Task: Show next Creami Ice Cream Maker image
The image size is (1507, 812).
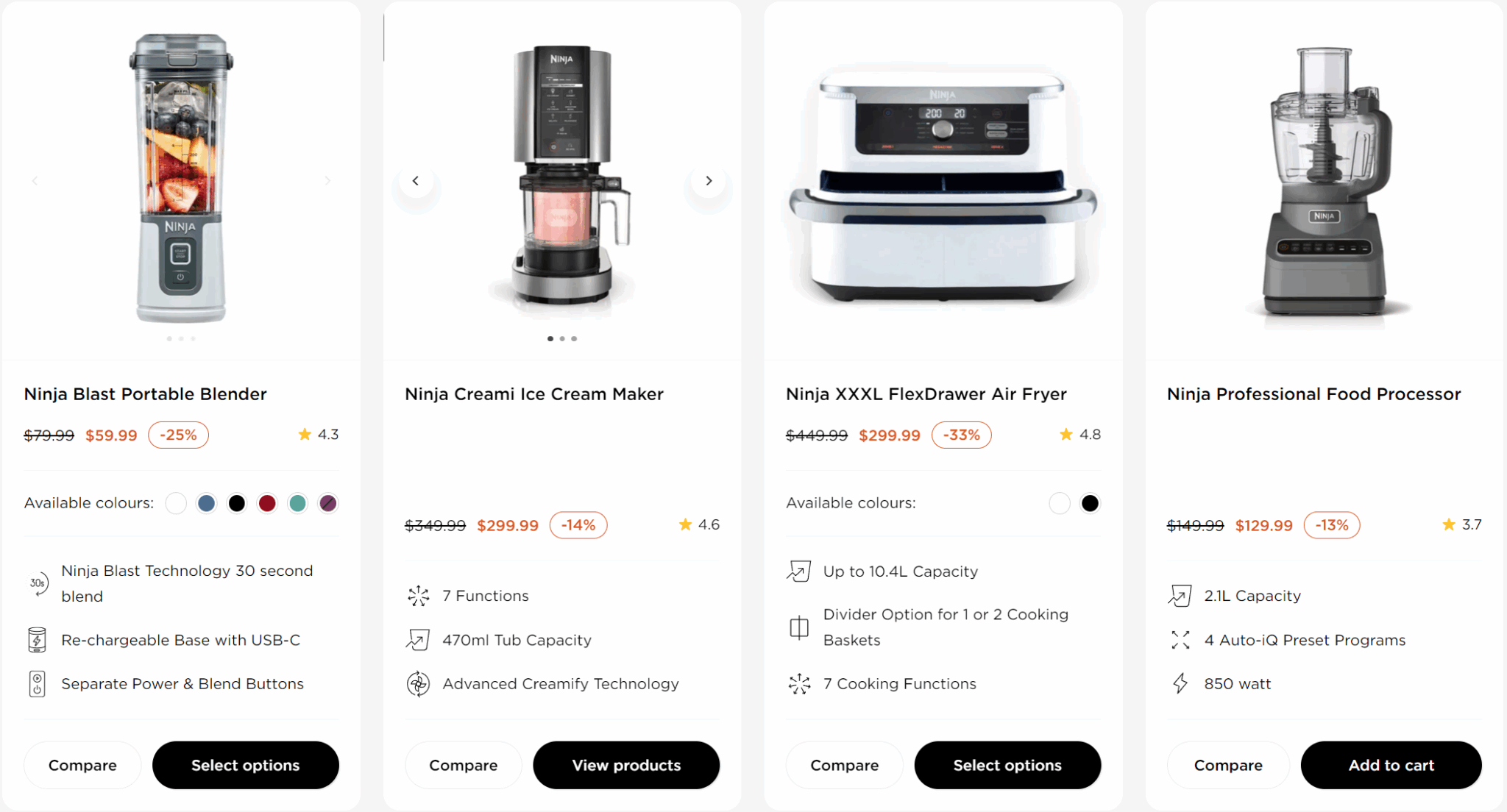Action: (x=709, y=181)
